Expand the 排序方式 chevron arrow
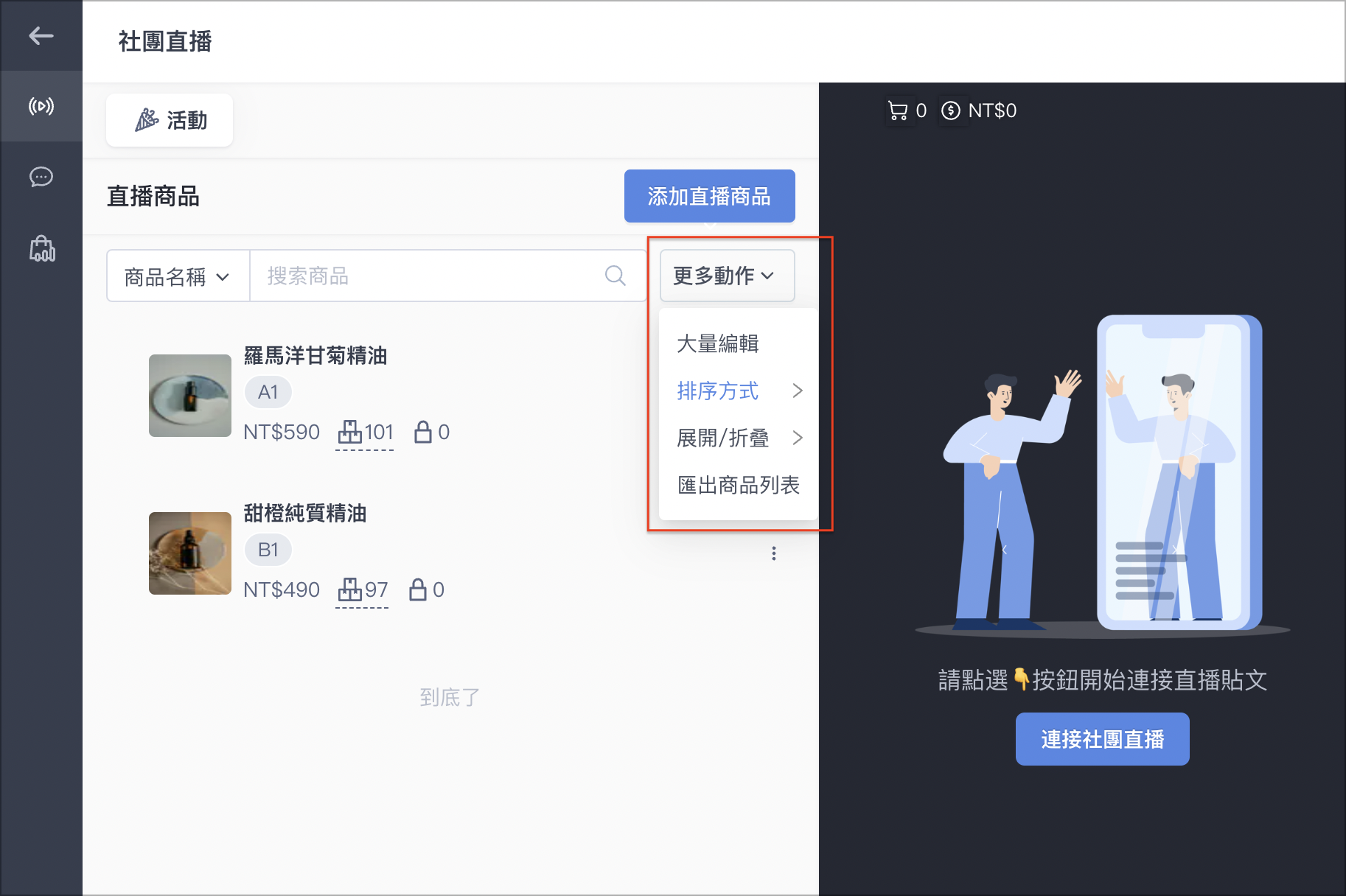Image resolution: width=1346 pixels, height=896 pixels. click(797, 391)
